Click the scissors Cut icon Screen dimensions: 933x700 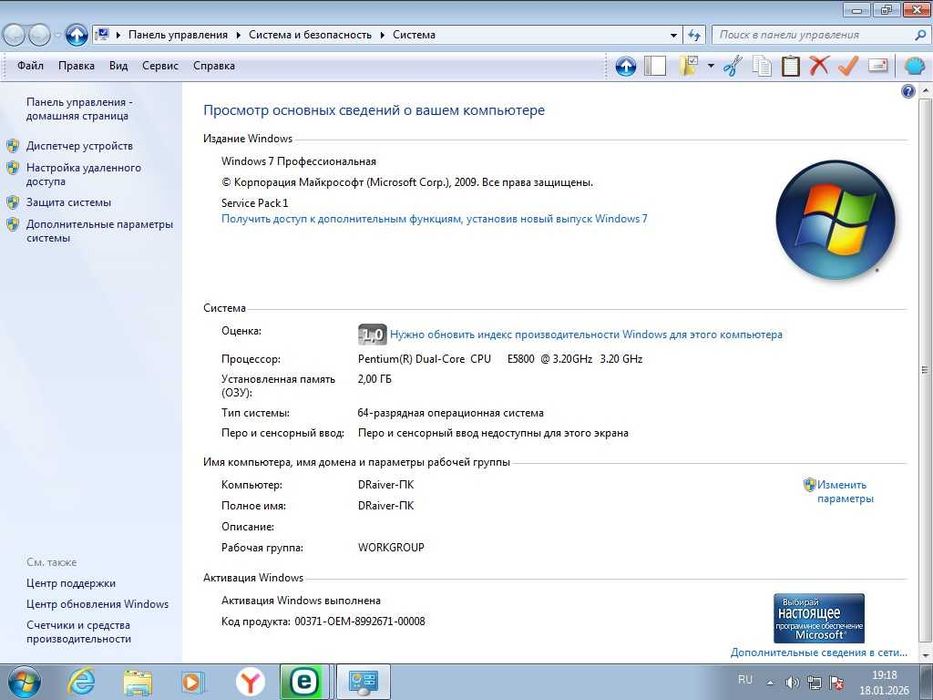click(732, 66)
